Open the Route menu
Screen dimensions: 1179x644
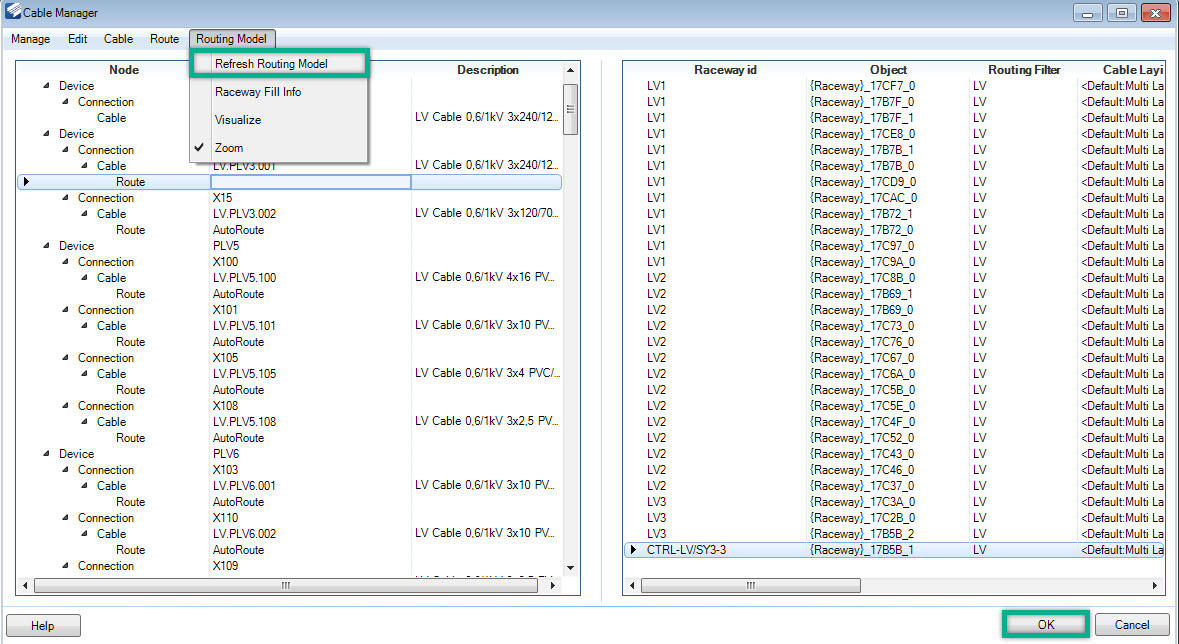164,39
